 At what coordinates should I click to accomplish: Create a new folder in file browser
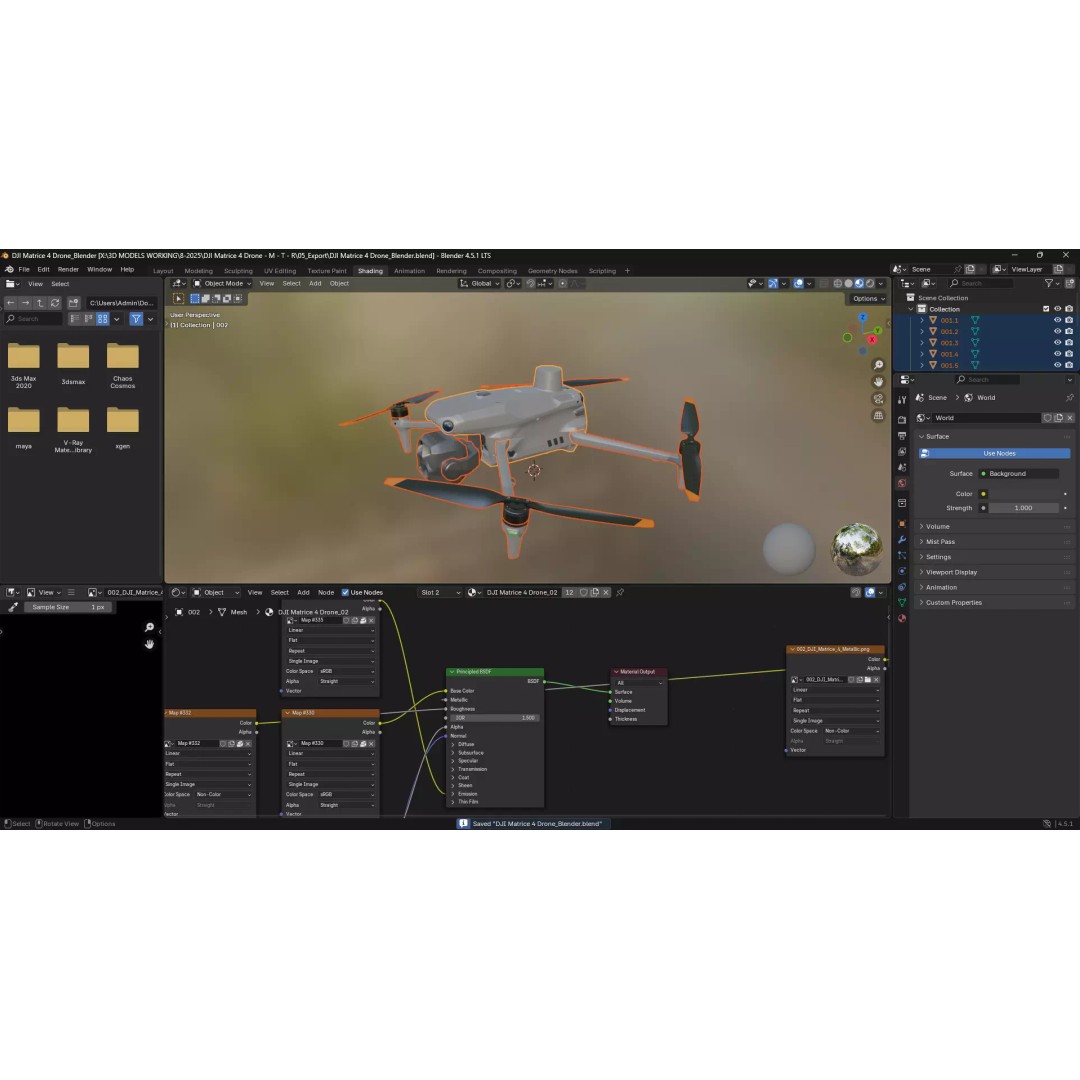[73, 303]
